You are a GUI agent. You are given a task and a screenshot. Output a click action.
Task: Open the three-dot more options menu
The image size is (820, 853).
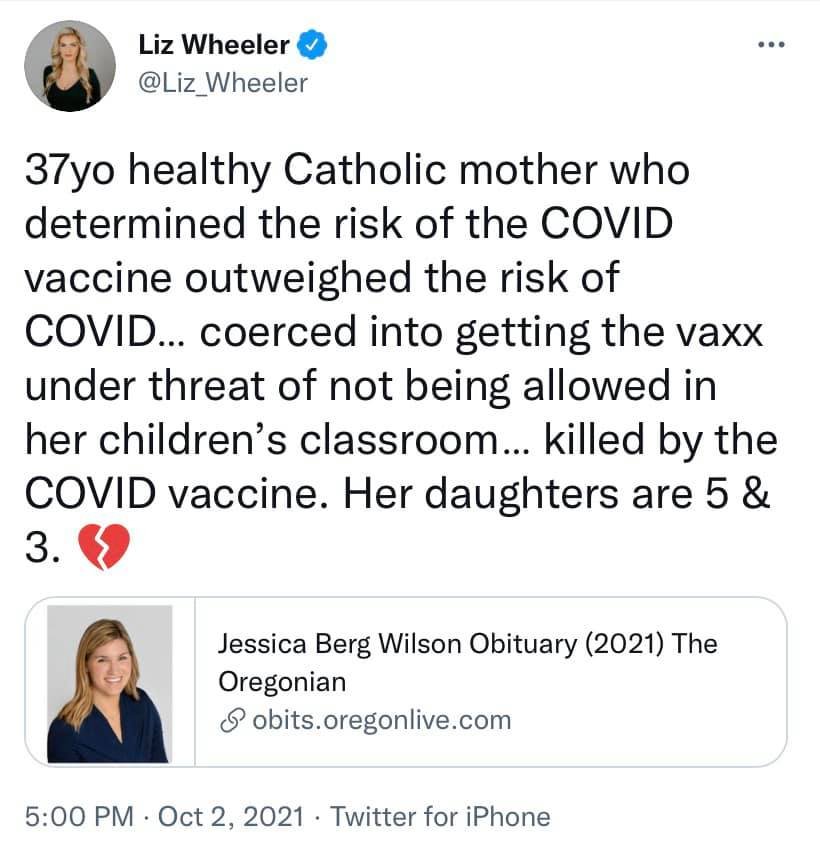point(771,45)
